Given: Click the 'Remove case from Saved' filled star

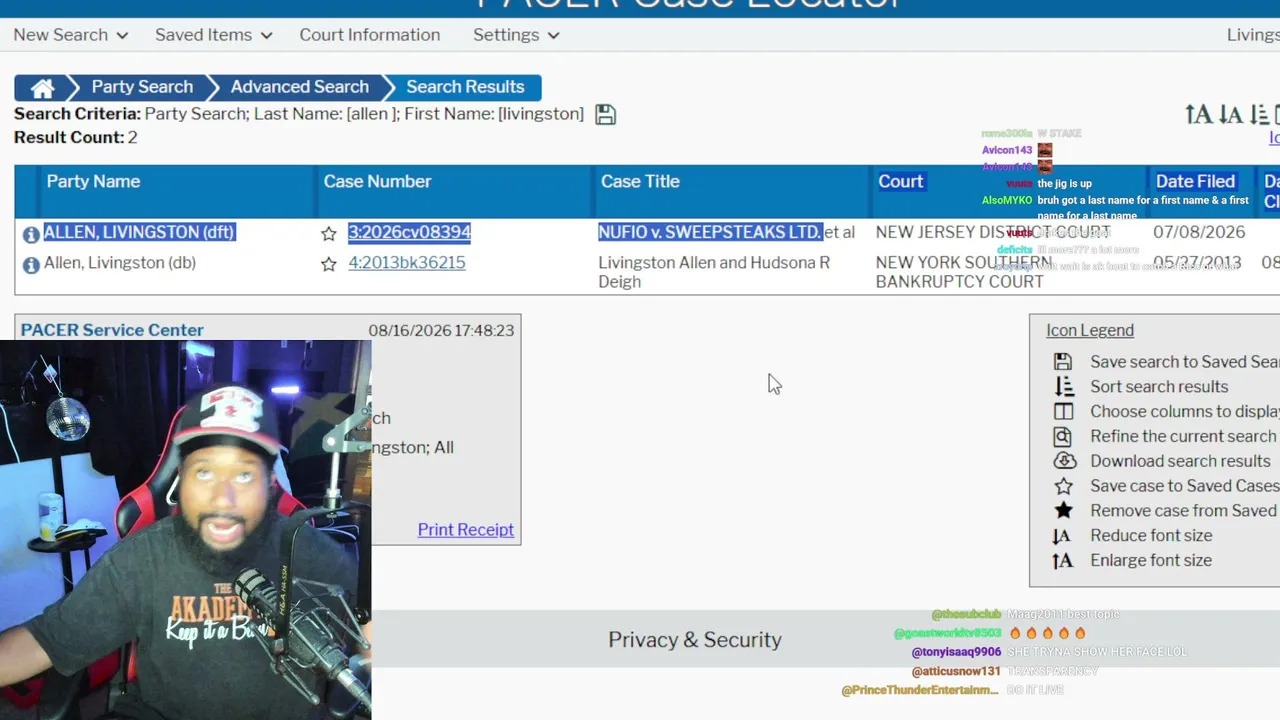Looking at the screenshot, I should point(1063,511).
